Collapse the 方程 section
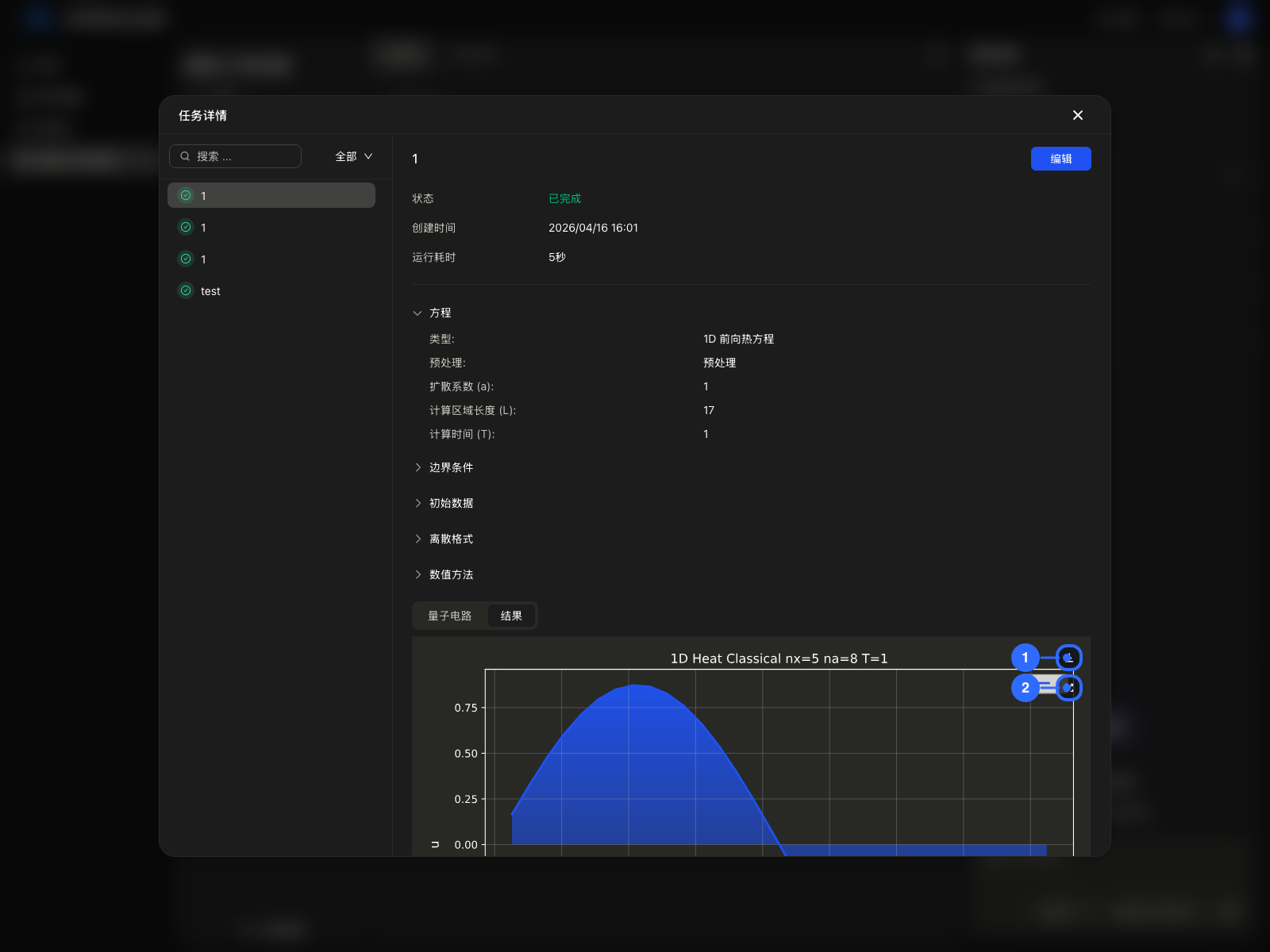The image size is (1270, 952). pos(418,313)
